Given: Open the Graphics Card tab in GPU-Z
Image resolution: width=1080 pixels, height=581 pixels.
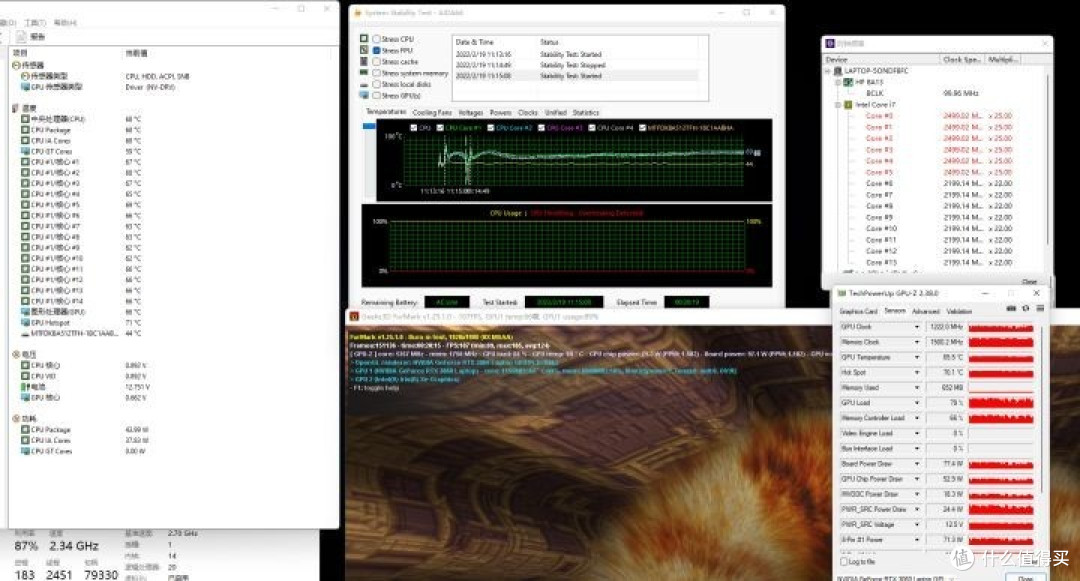Looking at the screenshot, I should point(858,311).
